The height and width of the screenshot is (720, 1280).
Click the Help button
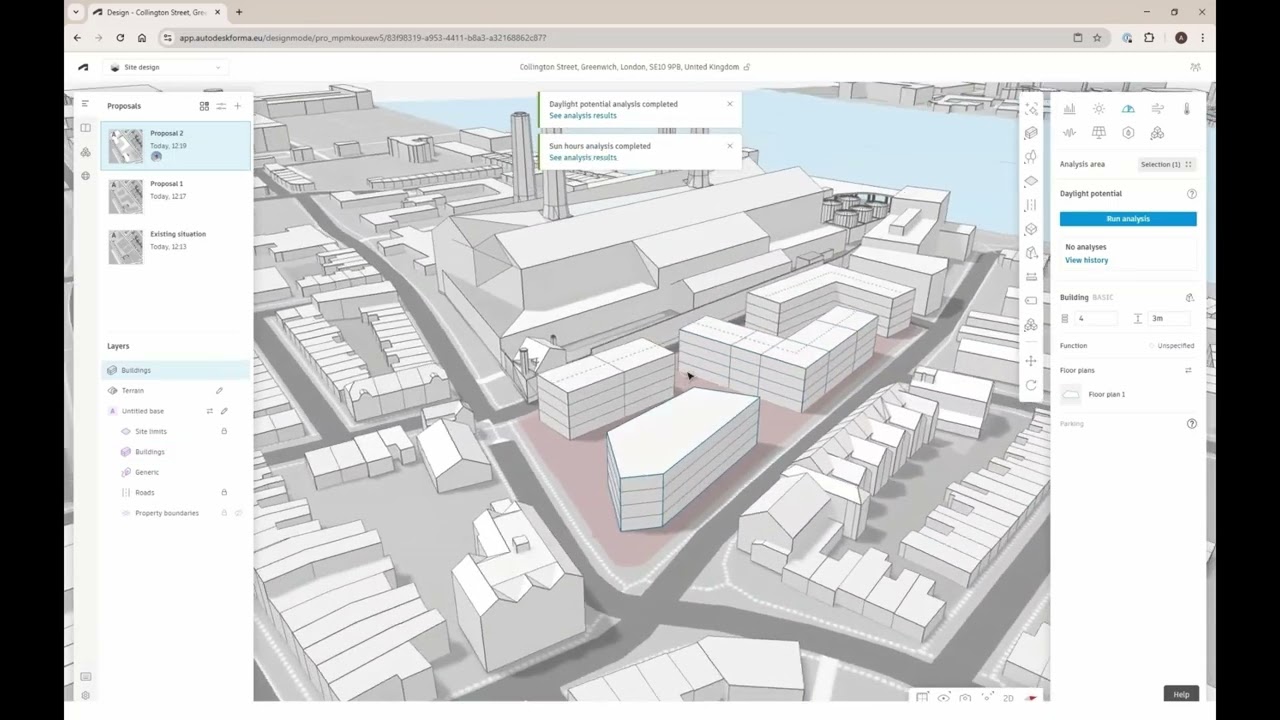[x=1181, y=694]
